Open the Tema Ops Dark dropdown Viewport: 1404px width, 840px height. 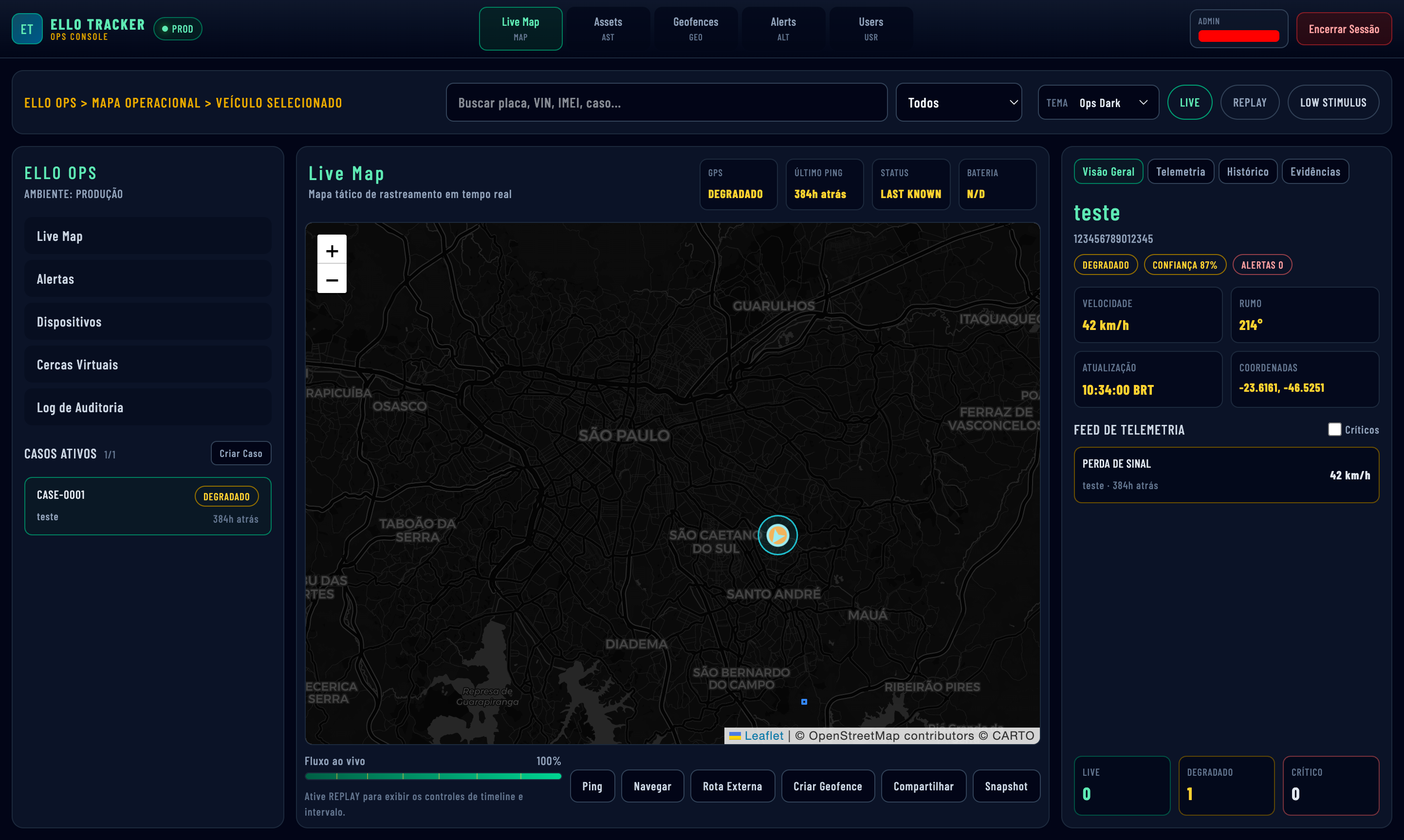click(x=1098, y=103)
